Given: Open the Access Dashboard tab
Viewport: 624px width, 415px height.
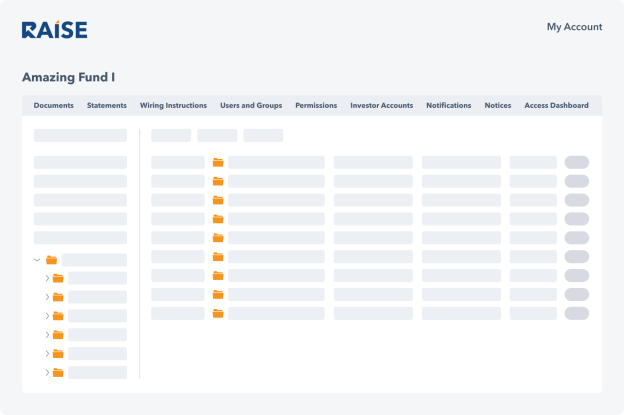Looking at the screenshot, I should (556, 105).
